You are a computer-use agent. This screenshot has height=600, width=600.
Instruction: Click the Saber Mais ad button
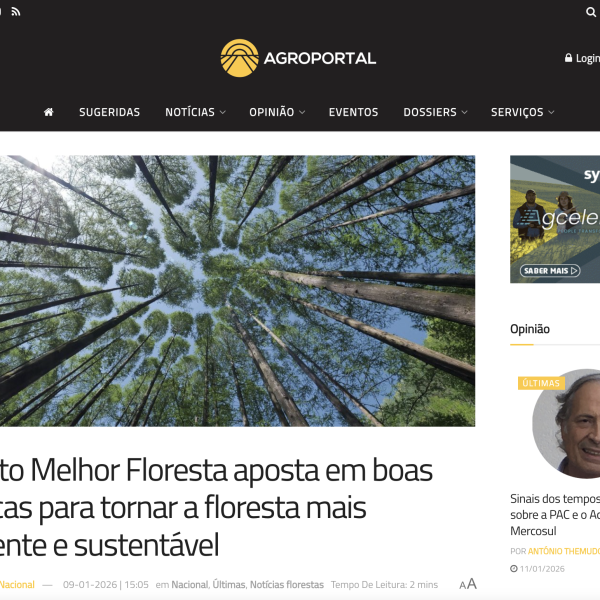point(550,271)
